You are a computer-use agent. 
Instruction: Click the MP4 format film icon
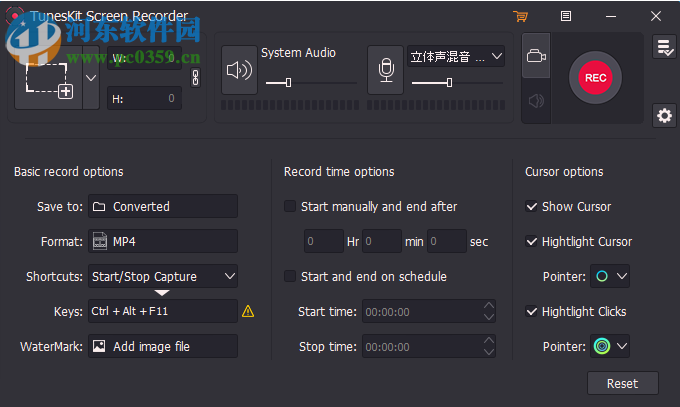pyautogui.click(x=100, y=241)
